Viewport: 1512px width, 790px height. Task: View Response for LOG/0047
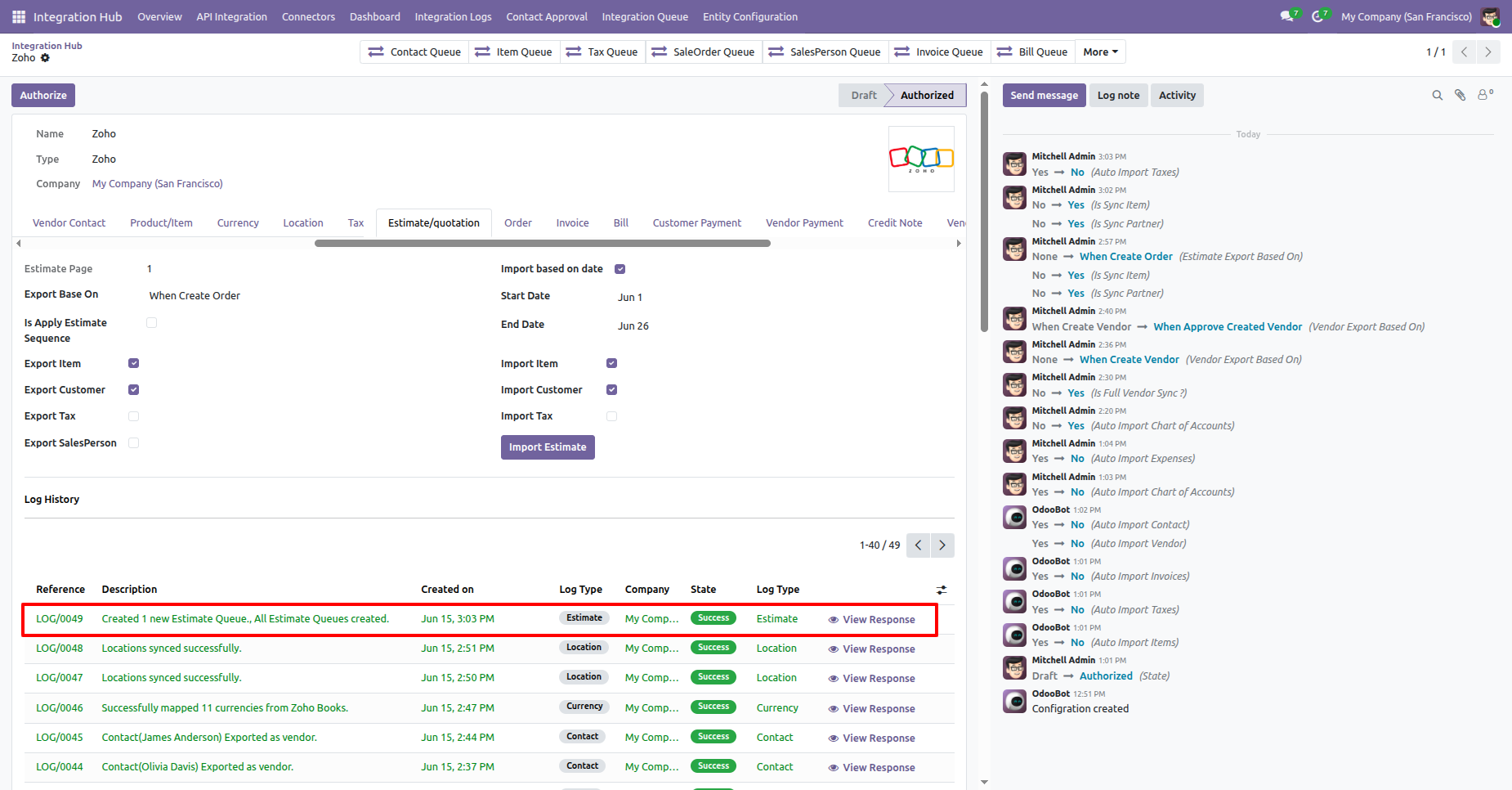coord(871,679)
